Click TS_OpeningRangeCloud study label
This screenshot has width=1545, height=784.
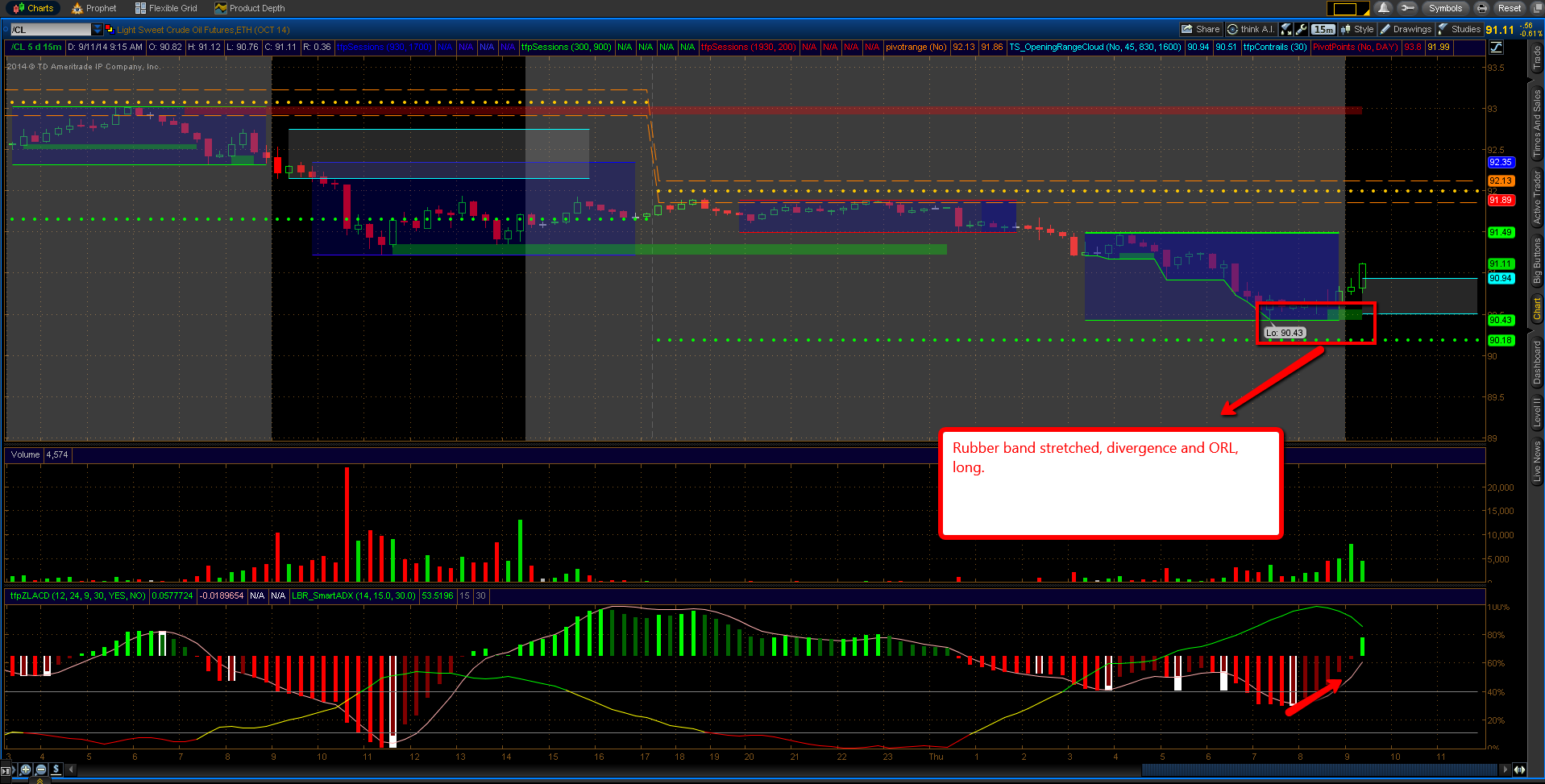point(1095,47)
